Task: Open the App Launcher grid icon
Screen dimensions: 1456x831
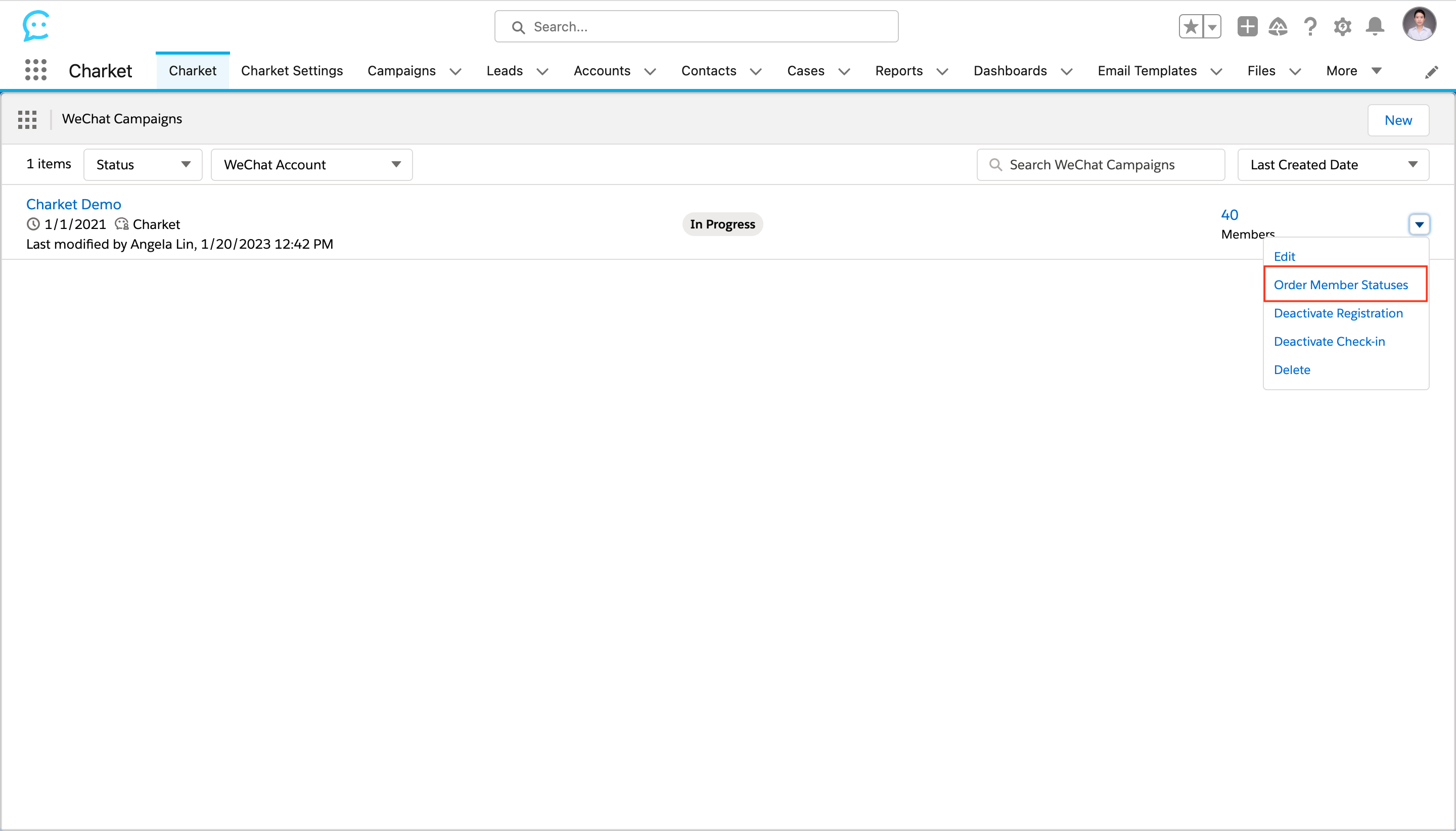Action: (35, 70)
